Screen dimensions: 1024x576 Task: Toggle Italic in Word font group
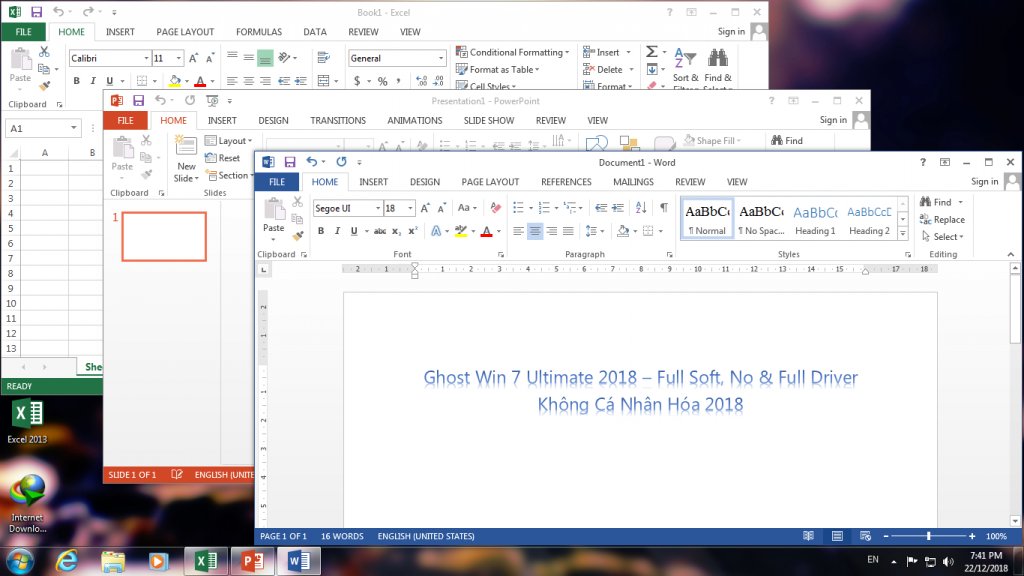(x=337, y=231)
